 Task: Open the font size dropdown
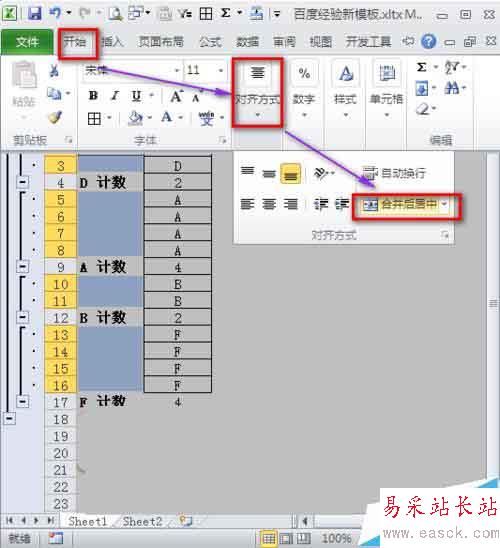click(x=221, y=70)
